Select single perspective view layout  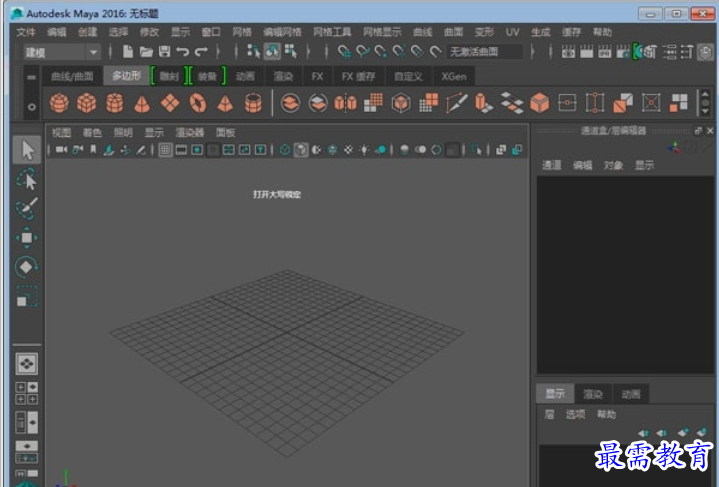(27, 364)
